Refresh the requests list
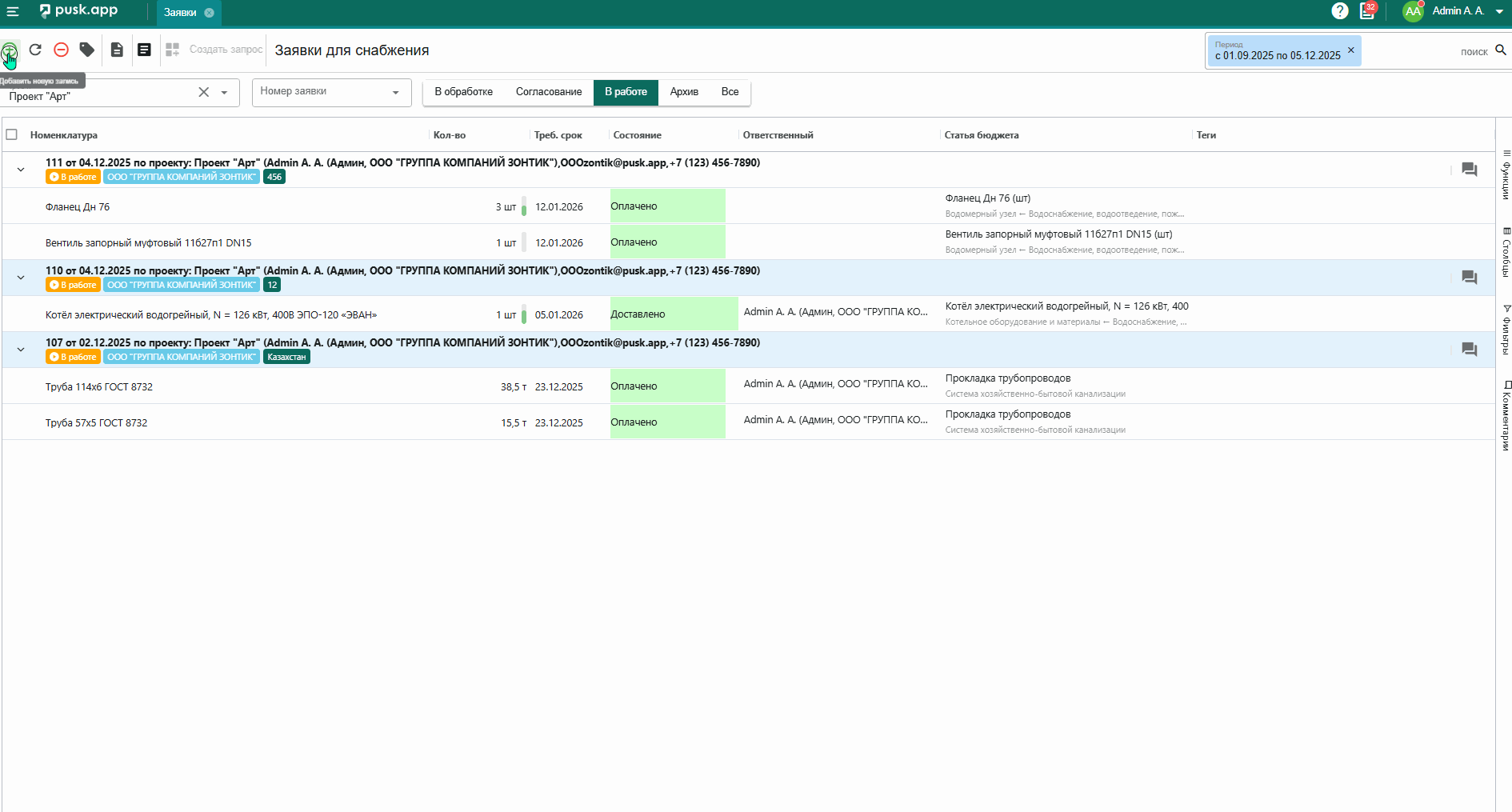 (35, 50)
